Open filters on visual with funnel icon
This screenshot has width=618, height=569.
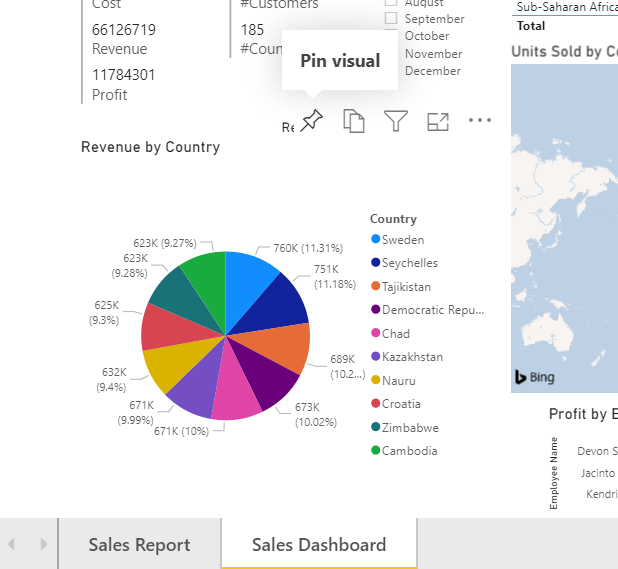click(396, 121)
